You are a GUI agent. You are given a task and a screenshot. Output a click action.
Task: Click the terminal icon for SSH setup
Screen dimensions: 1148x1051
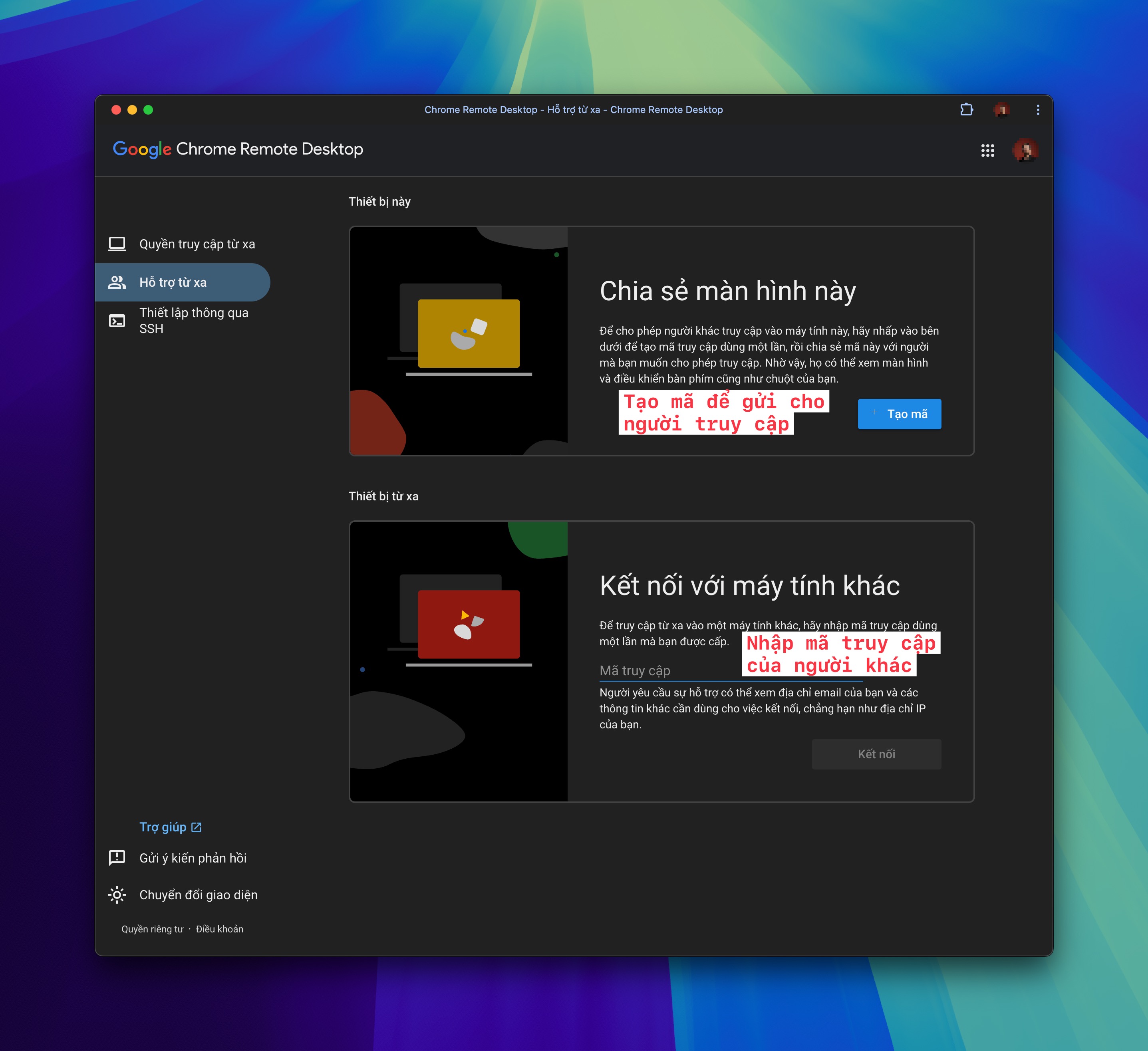pyautogui.click(x=117, y=321)
